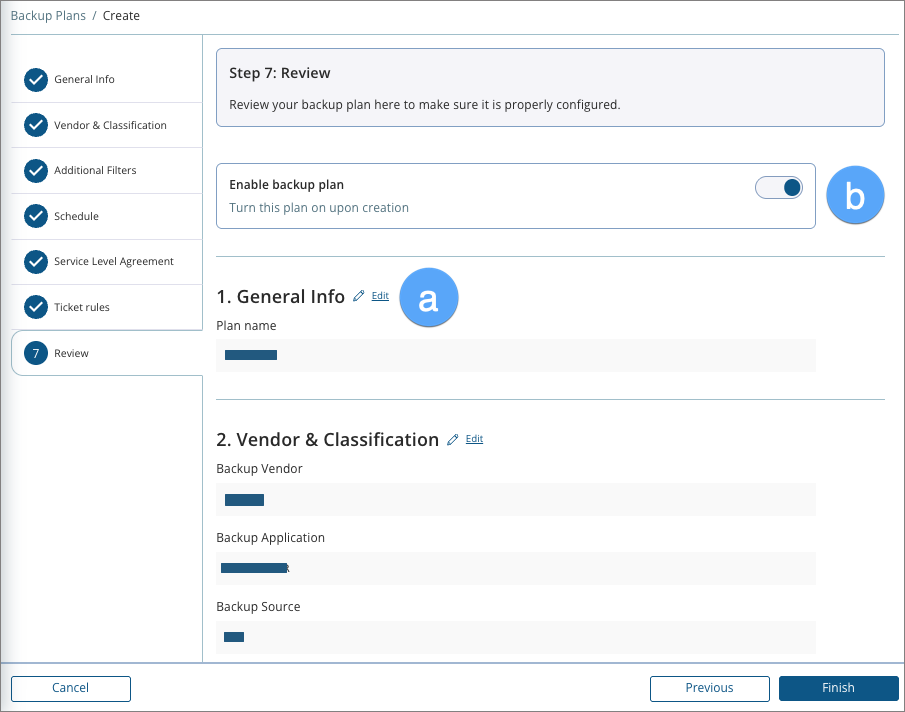Click the Service Level Agreement checkmark icon
The height and width of the screenshot is (712, 905).
pos(36,262)
